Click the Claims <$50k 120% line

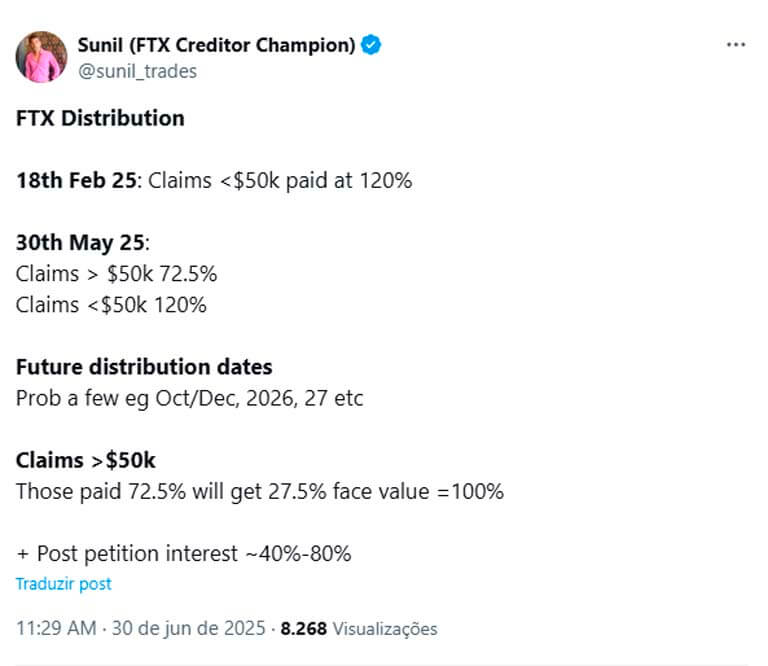point(111,305)
